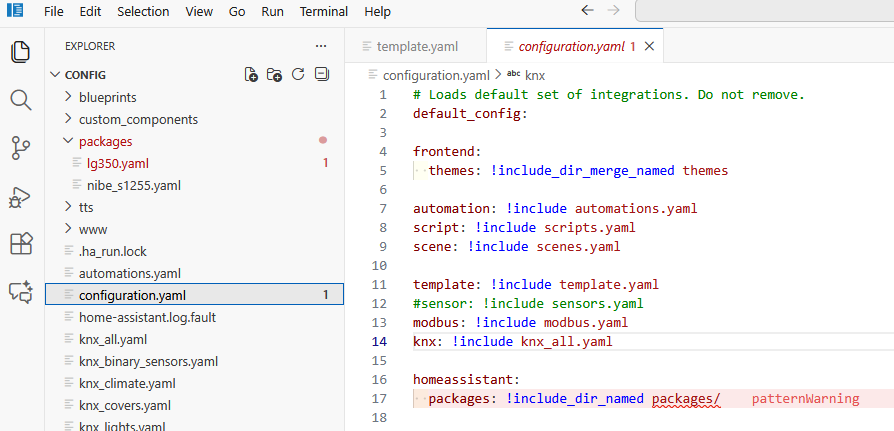The height and width of the screenshot is (431, 894).
Task: Refresh the Explorer file list
Action: [x=297, y=75]
